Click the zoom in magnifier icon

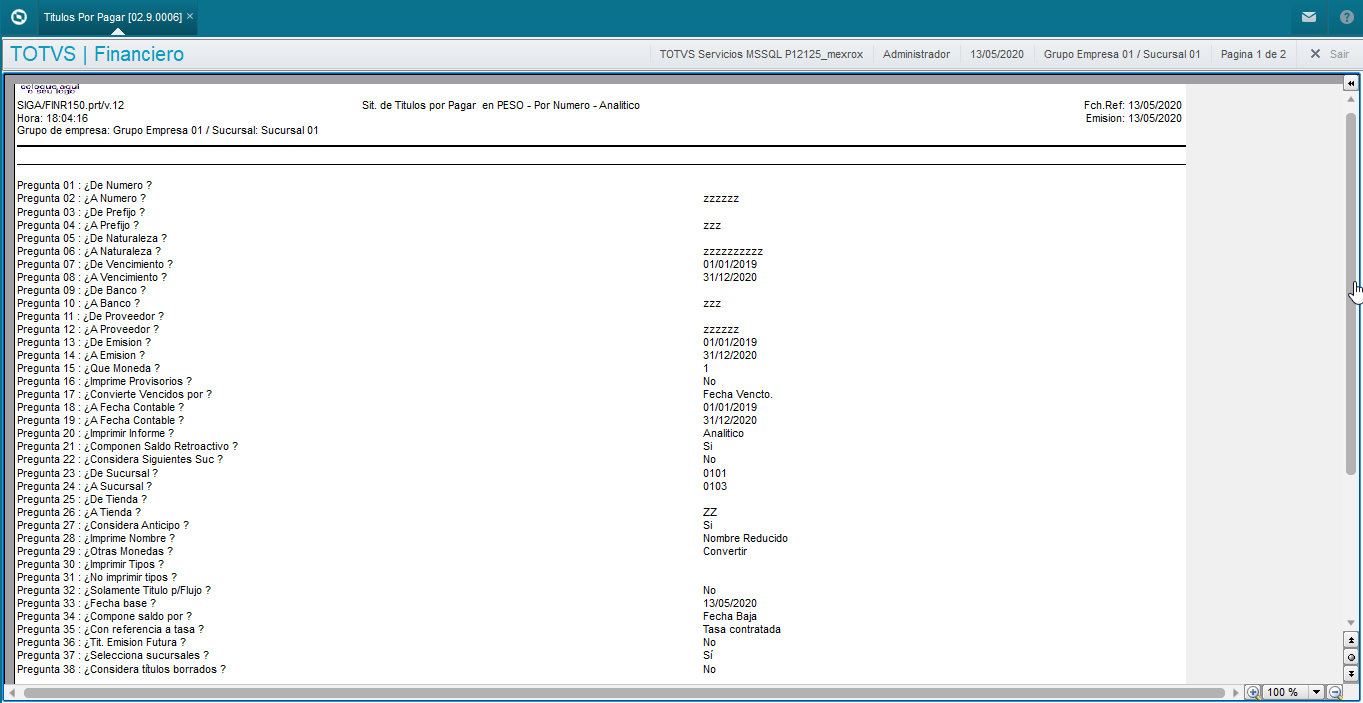click(x=1253, y=692)
